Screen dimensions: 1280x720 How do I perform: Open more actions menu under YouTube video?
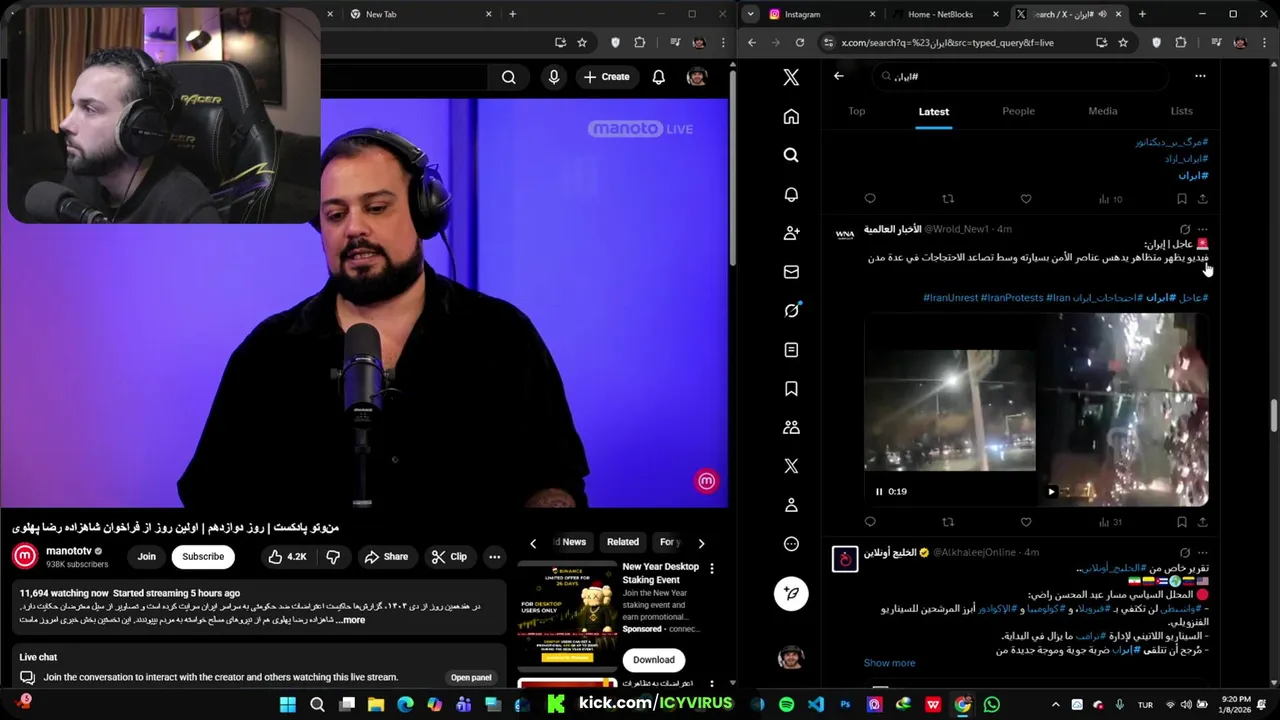click(x=494, y=557)
